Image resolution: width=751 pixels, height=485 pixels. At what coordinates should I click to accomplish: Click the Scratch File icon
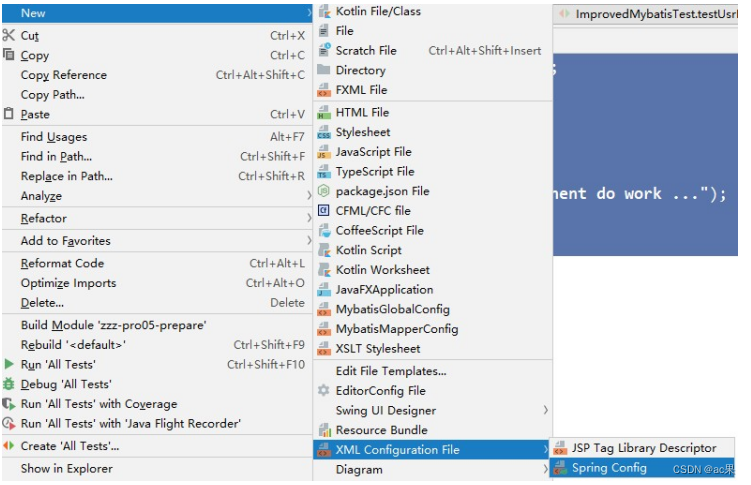[x=324, y=50]
